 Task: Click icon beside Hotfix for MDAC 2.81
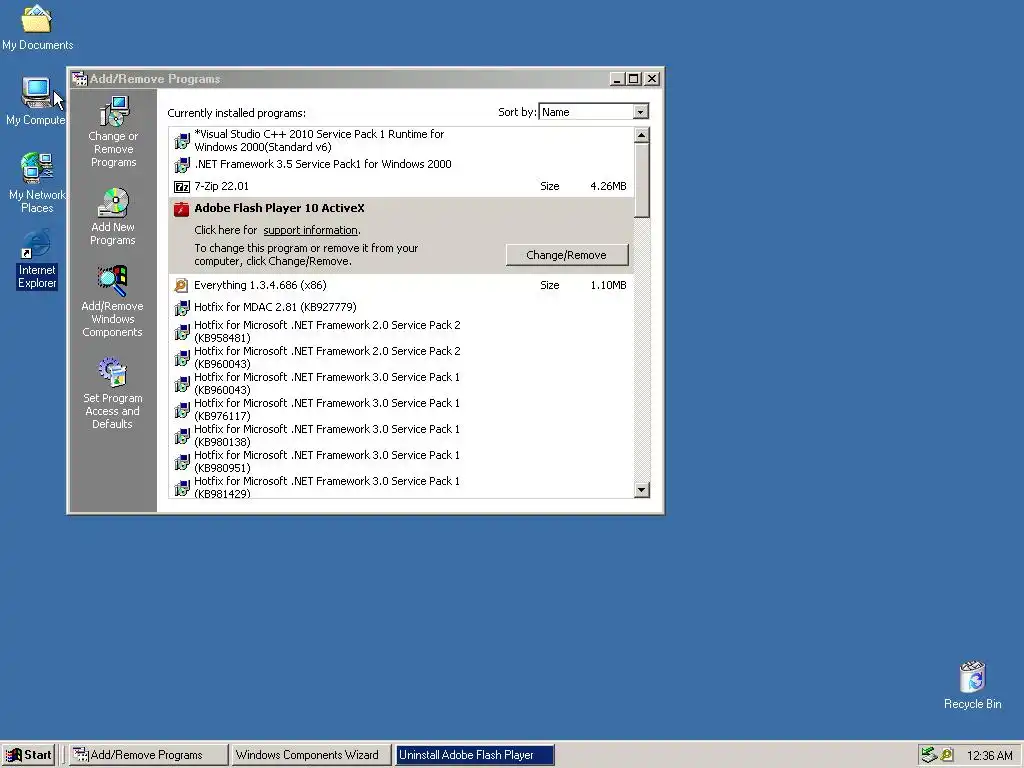182,308
